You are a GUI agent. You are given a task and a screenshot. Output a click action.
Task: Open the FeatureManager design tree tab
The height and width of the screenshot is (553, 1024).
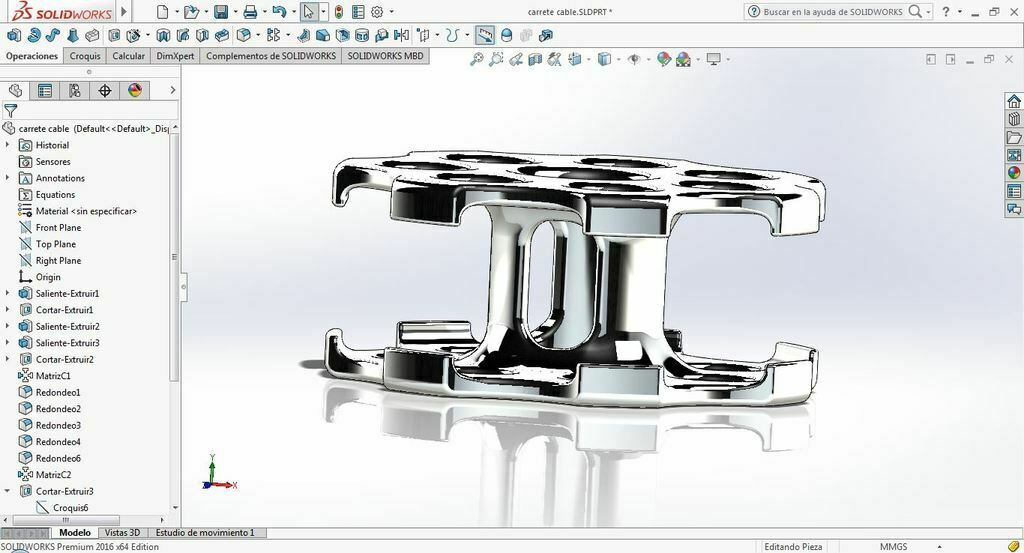click(x=15, y=90)
